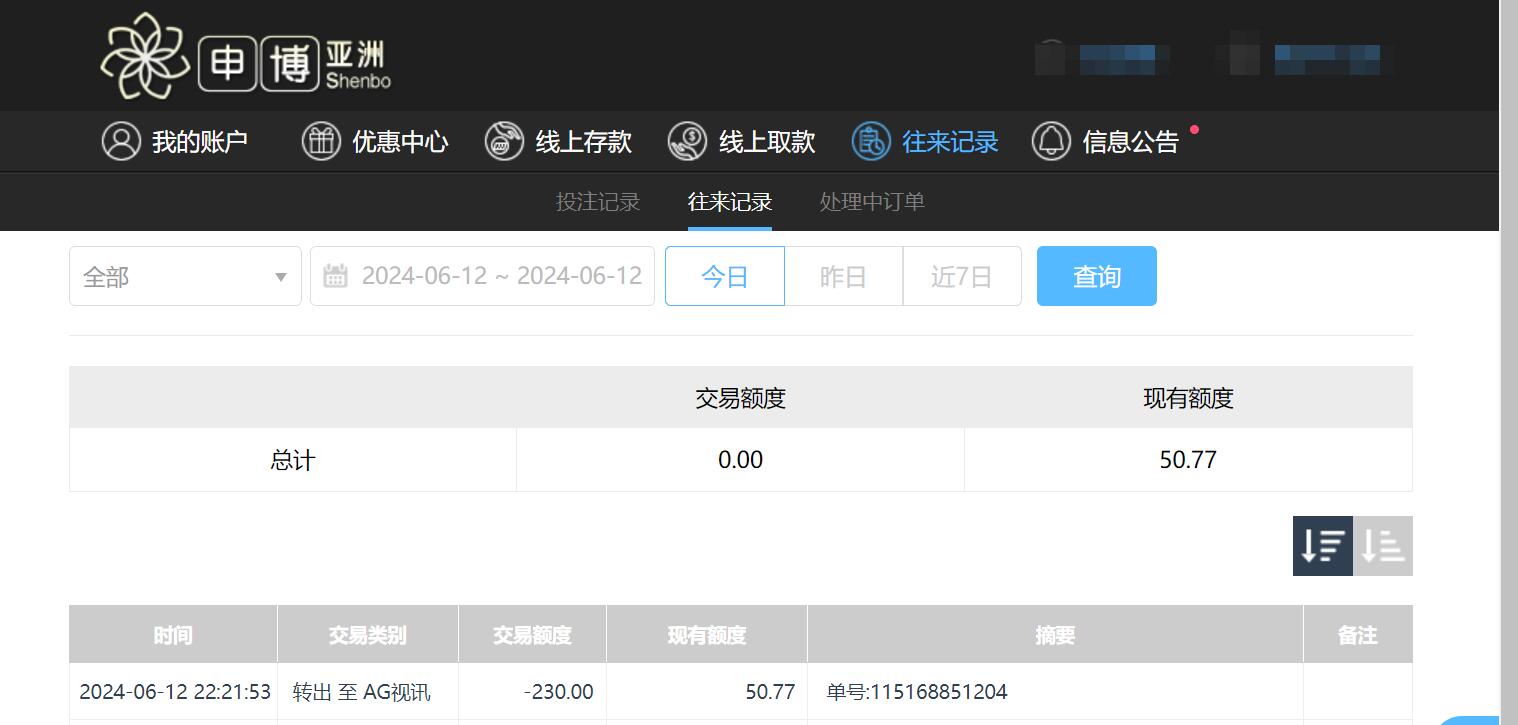The height and width of the screenshot is (725, 1518).
Task: Switch to the 投注记录 tab
Action: click(x=597, y=201)
